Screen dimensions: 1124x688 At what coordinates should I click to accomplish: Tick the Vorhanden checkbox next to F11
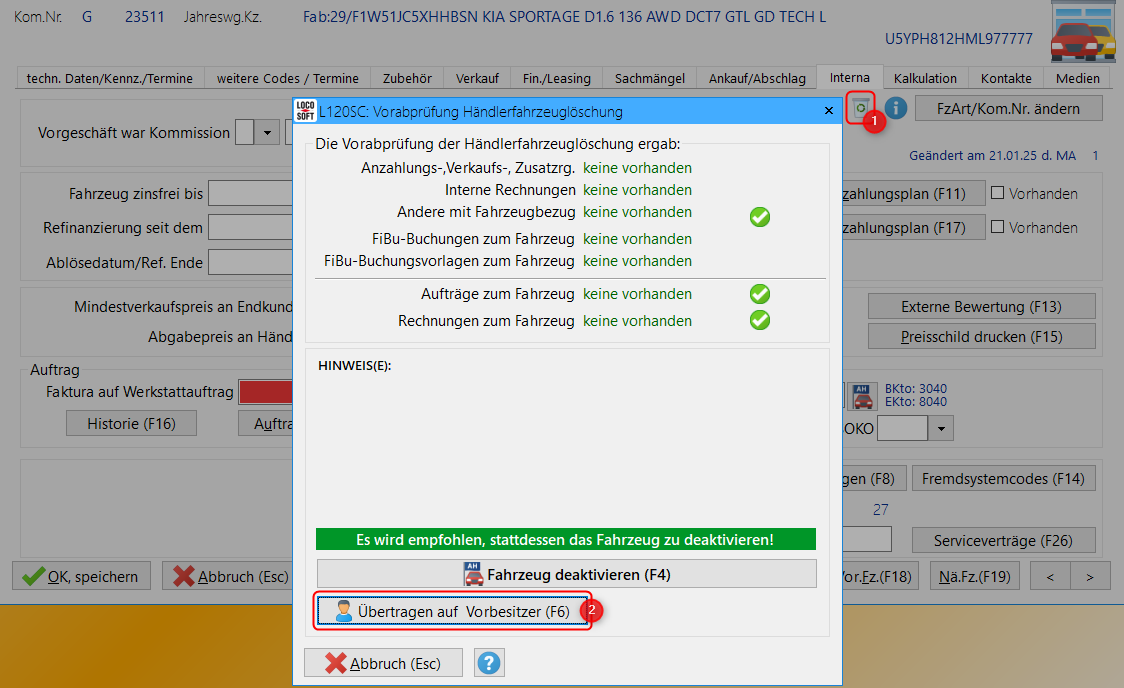(997, 193)
